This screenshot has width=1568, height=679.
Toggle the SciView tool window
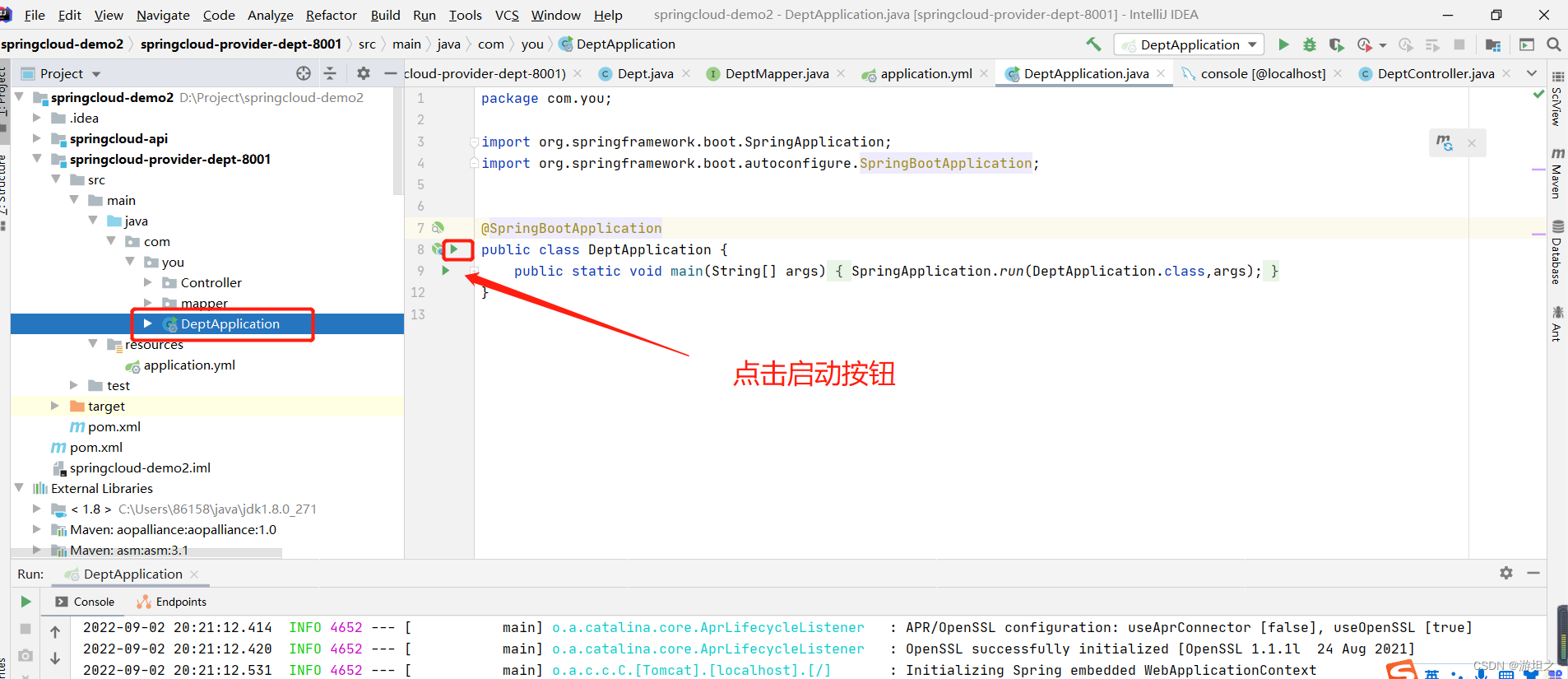pyautogui.click(x=1556, y=99)
